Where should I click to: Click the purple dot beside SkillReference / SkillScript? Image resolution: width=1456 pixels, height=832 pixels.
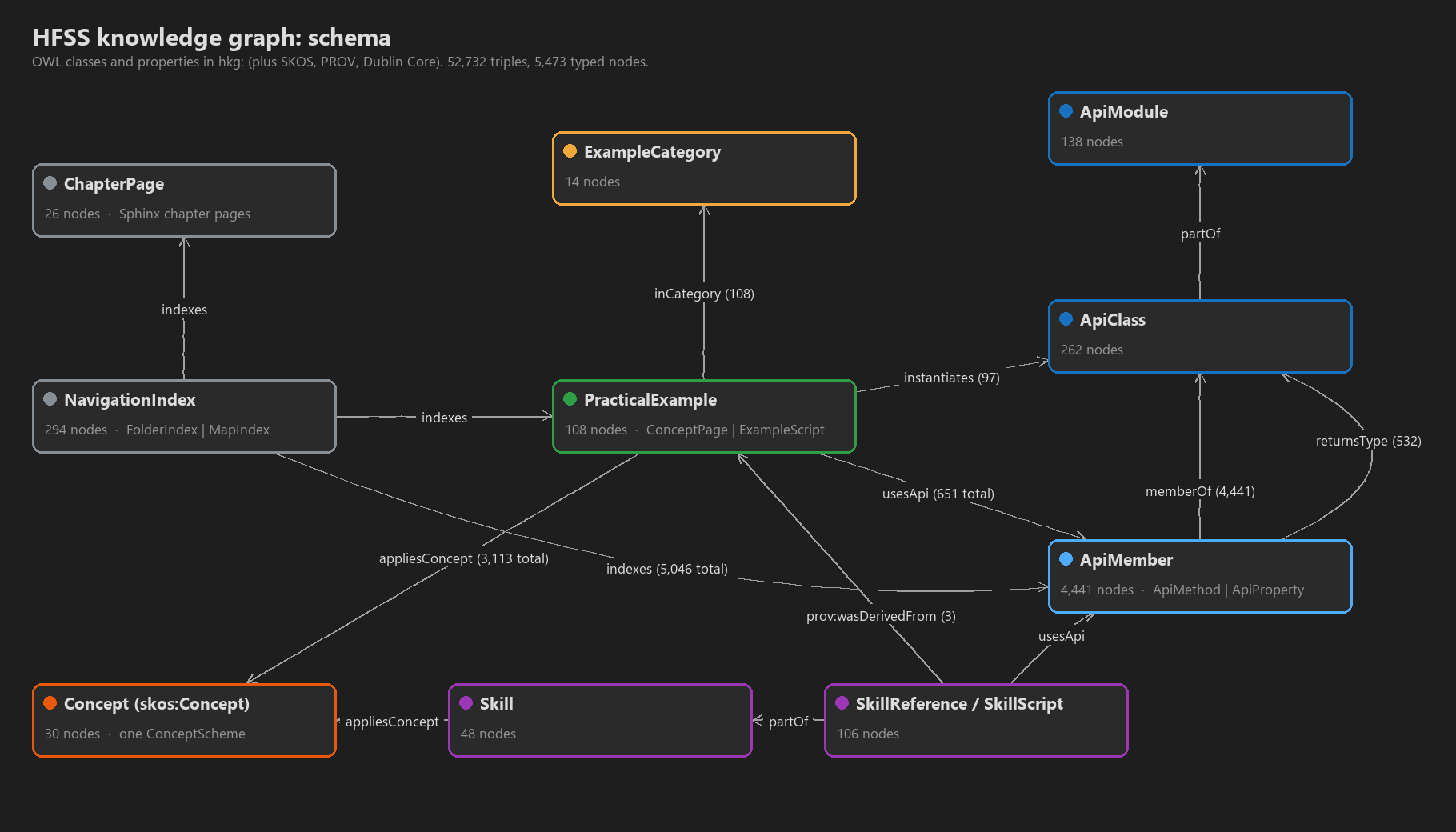tap(842, 703)
